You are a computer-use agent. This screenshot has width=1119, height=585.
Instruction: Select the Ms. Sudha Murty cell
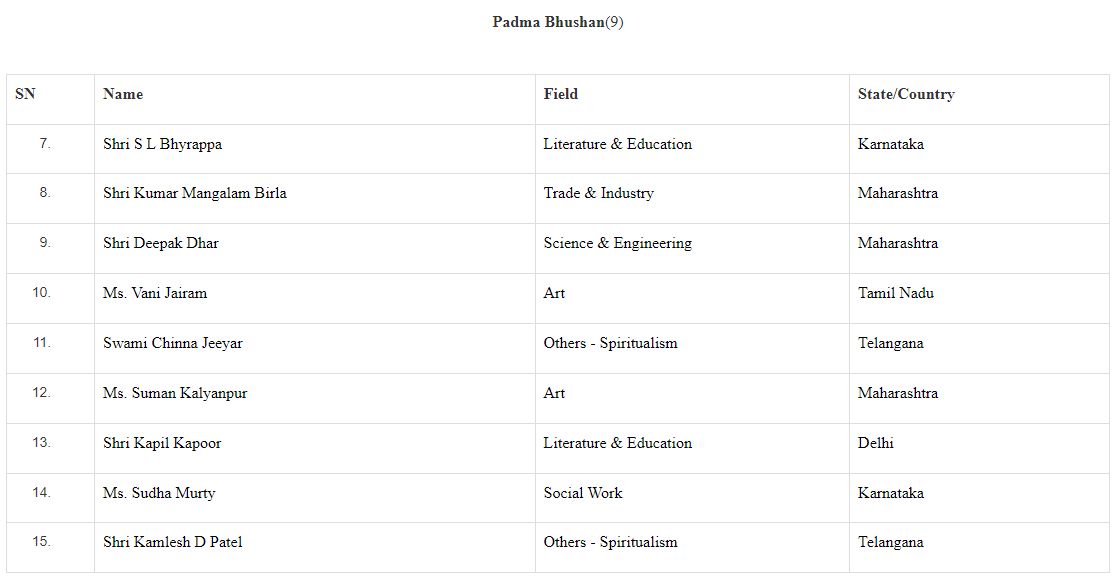[x=159, y=493]
